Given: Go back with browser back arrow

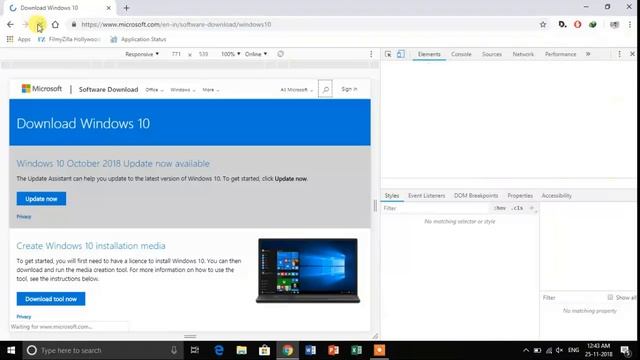Looking at the screenshot, I should point(10,24).
